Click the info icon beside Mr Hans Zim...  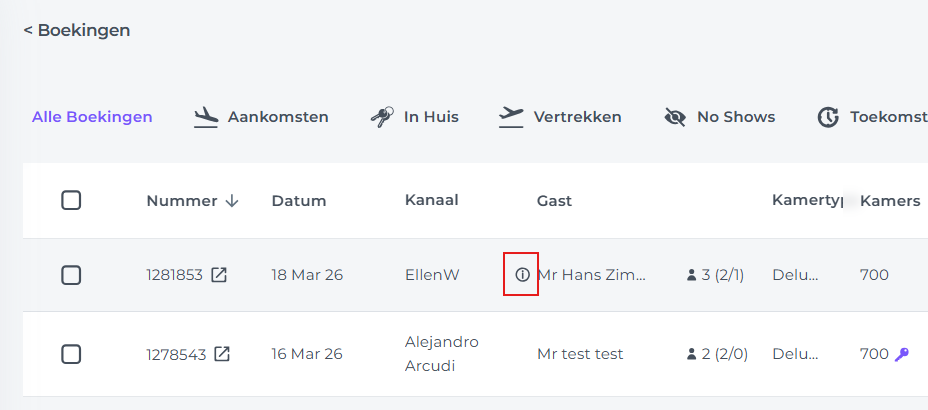522,275
